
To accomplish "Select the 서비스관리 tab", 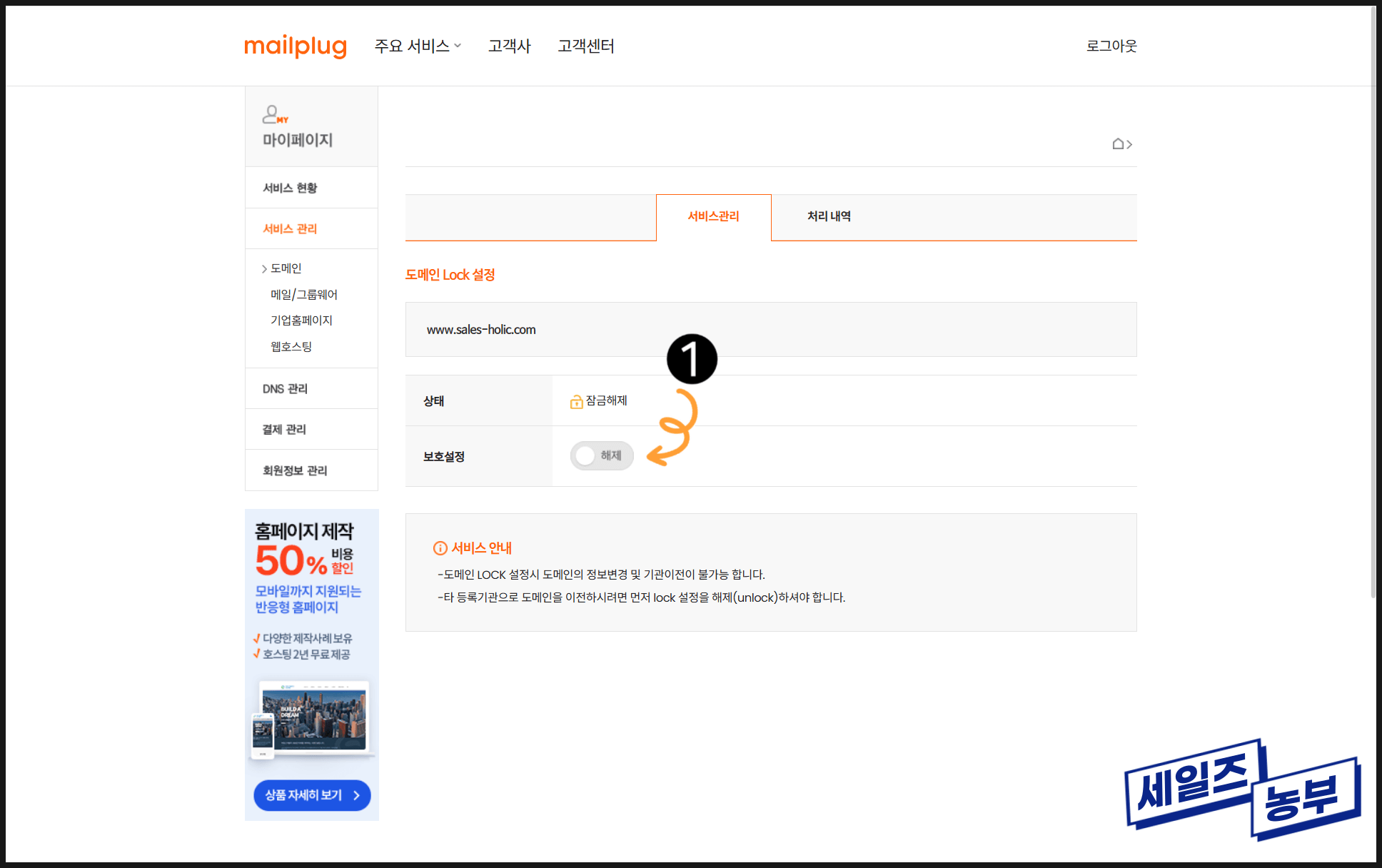I will point(713,216).
